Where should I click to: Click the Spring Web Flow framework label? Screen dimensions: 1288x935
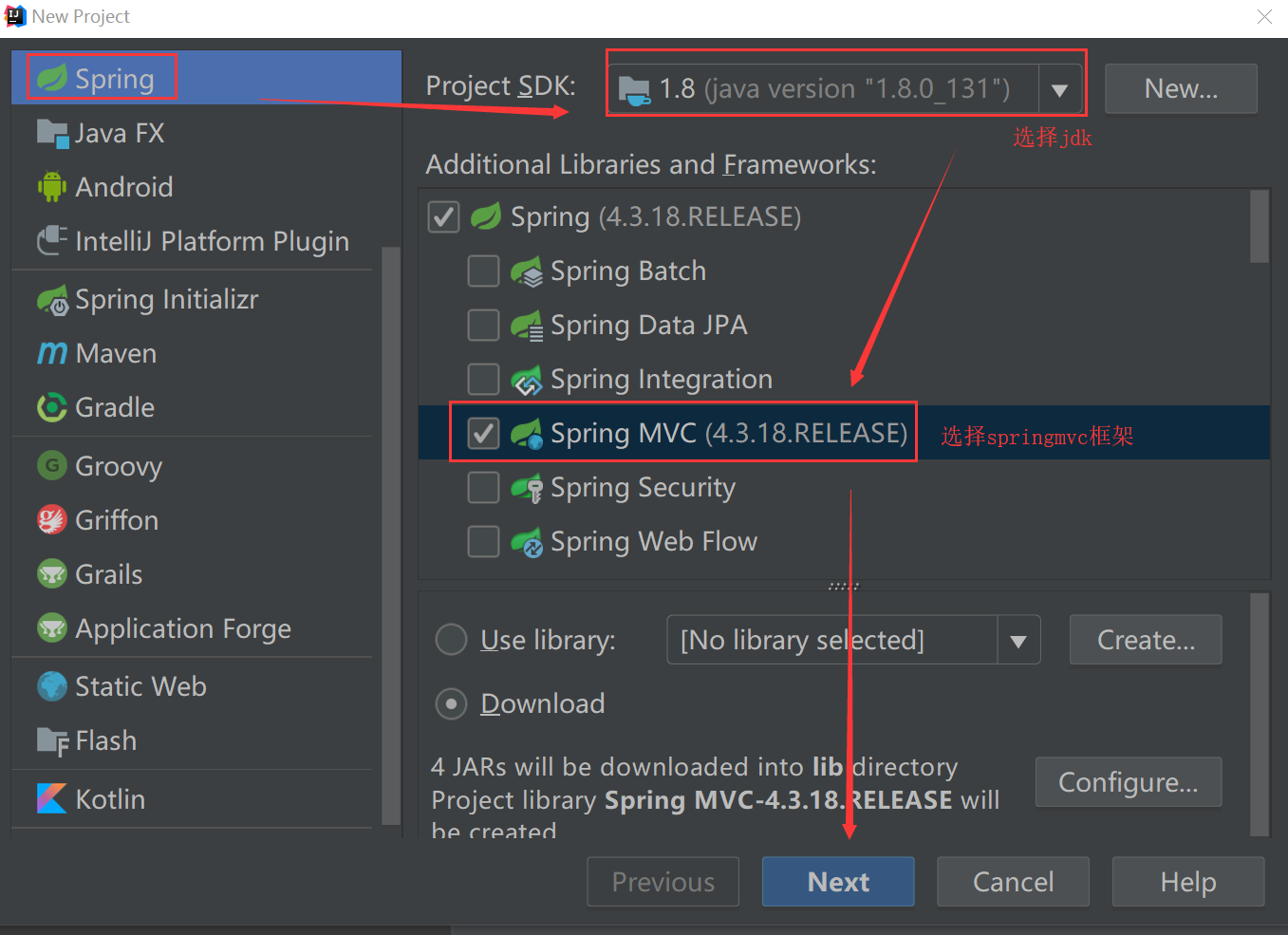click(654, 542)
